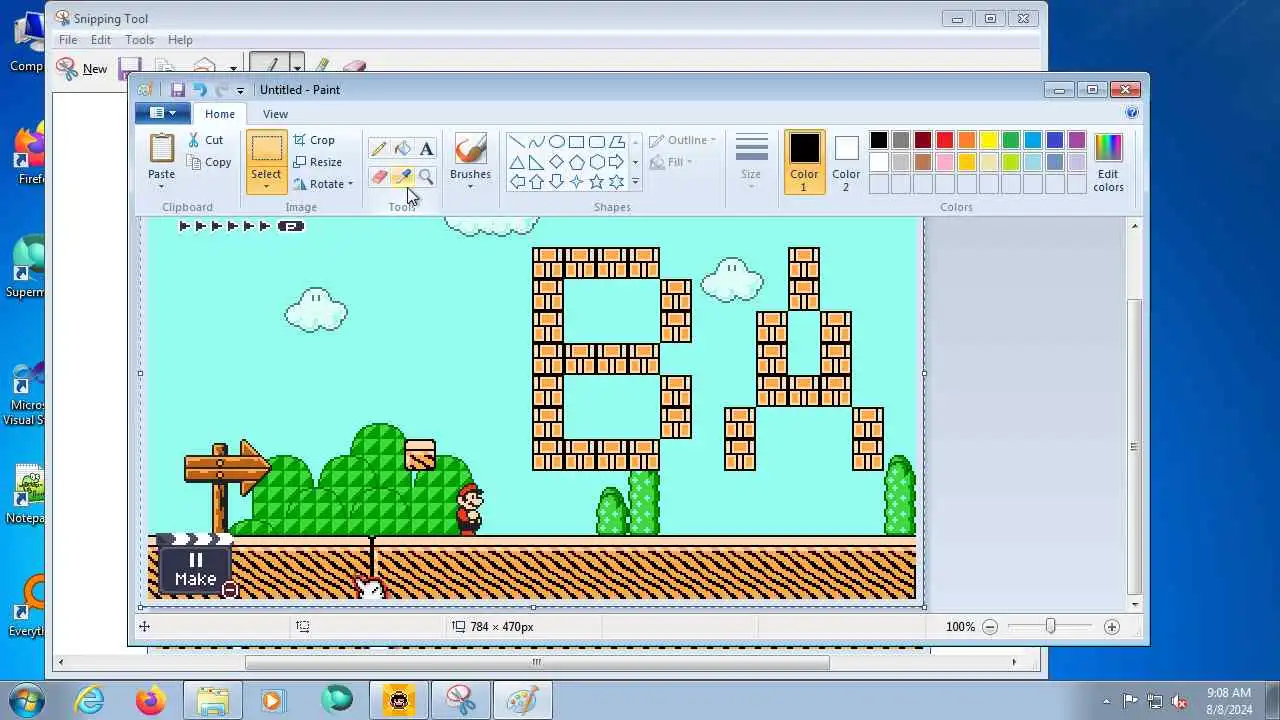Choose the Up arrow shape
This screenshot has height=720, width=1280.
(x=537, y=182)
